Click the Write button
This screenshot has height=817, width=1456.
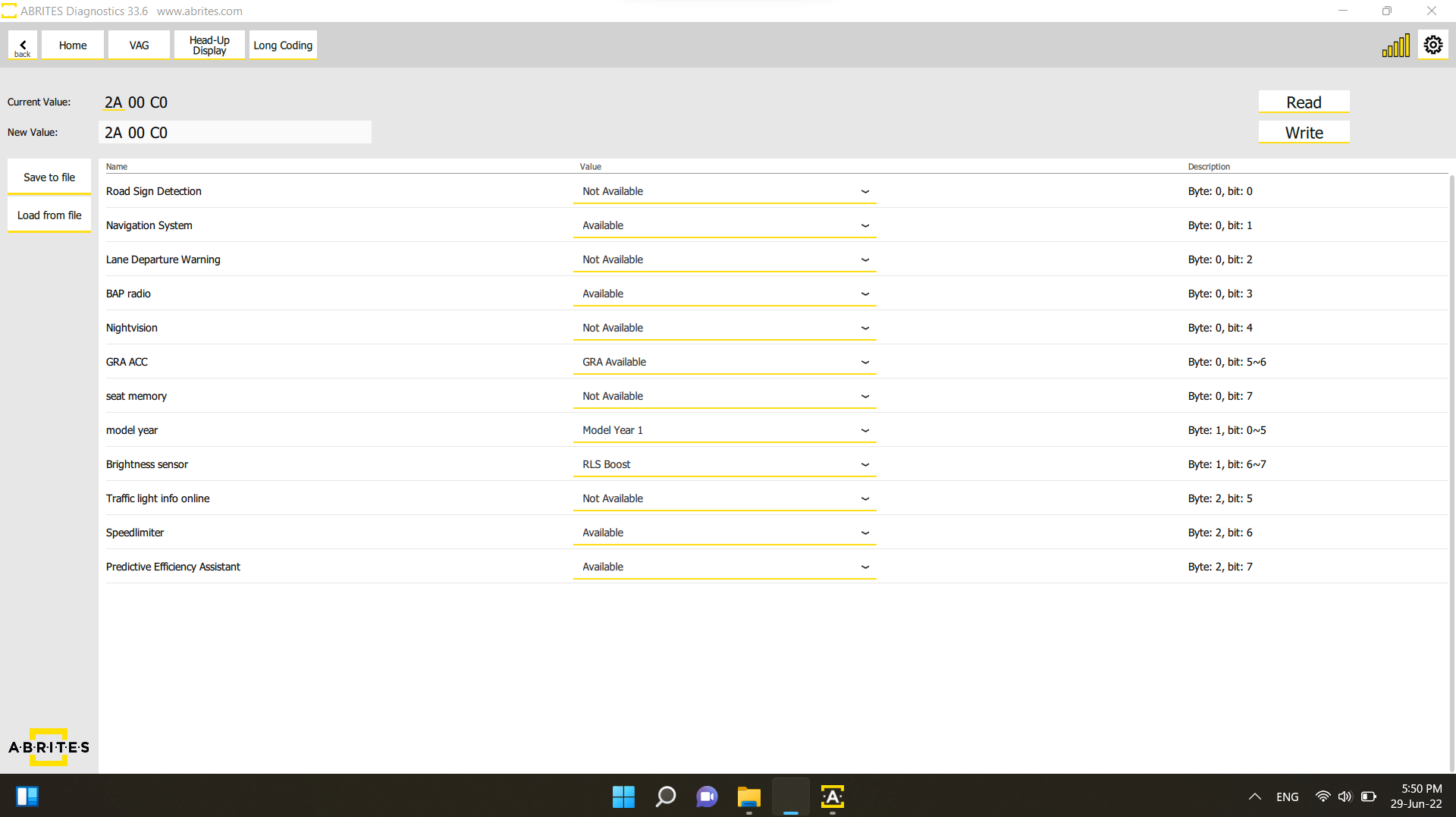[x=1304, y=132]
